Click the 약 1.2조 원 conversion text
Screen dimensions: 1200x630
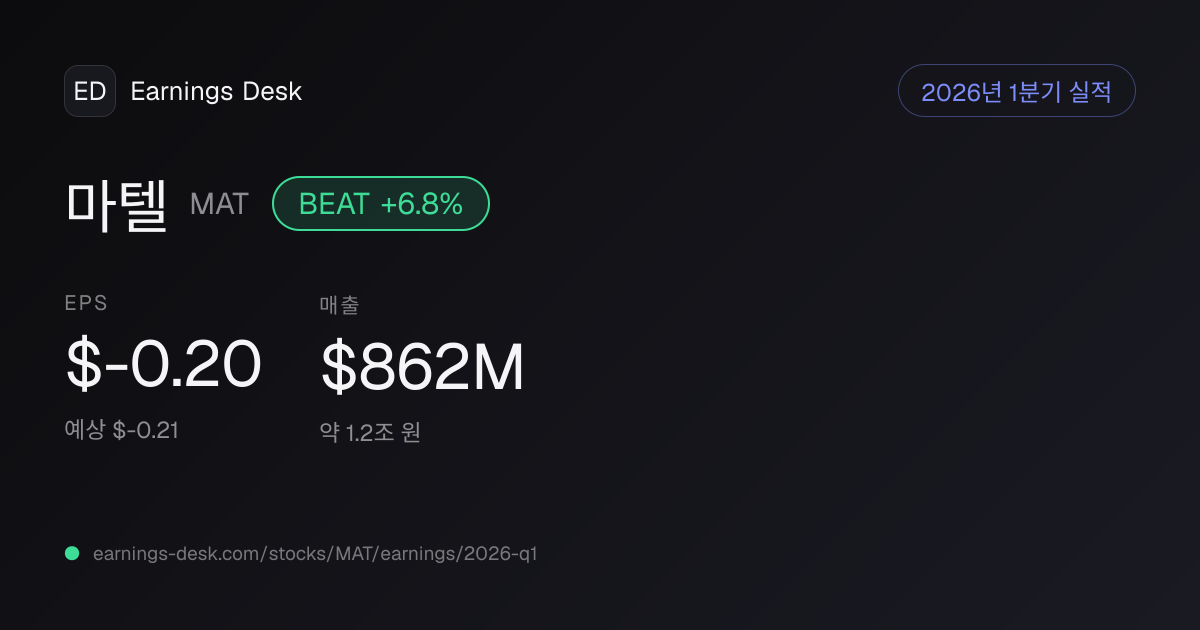pos(370,433)
